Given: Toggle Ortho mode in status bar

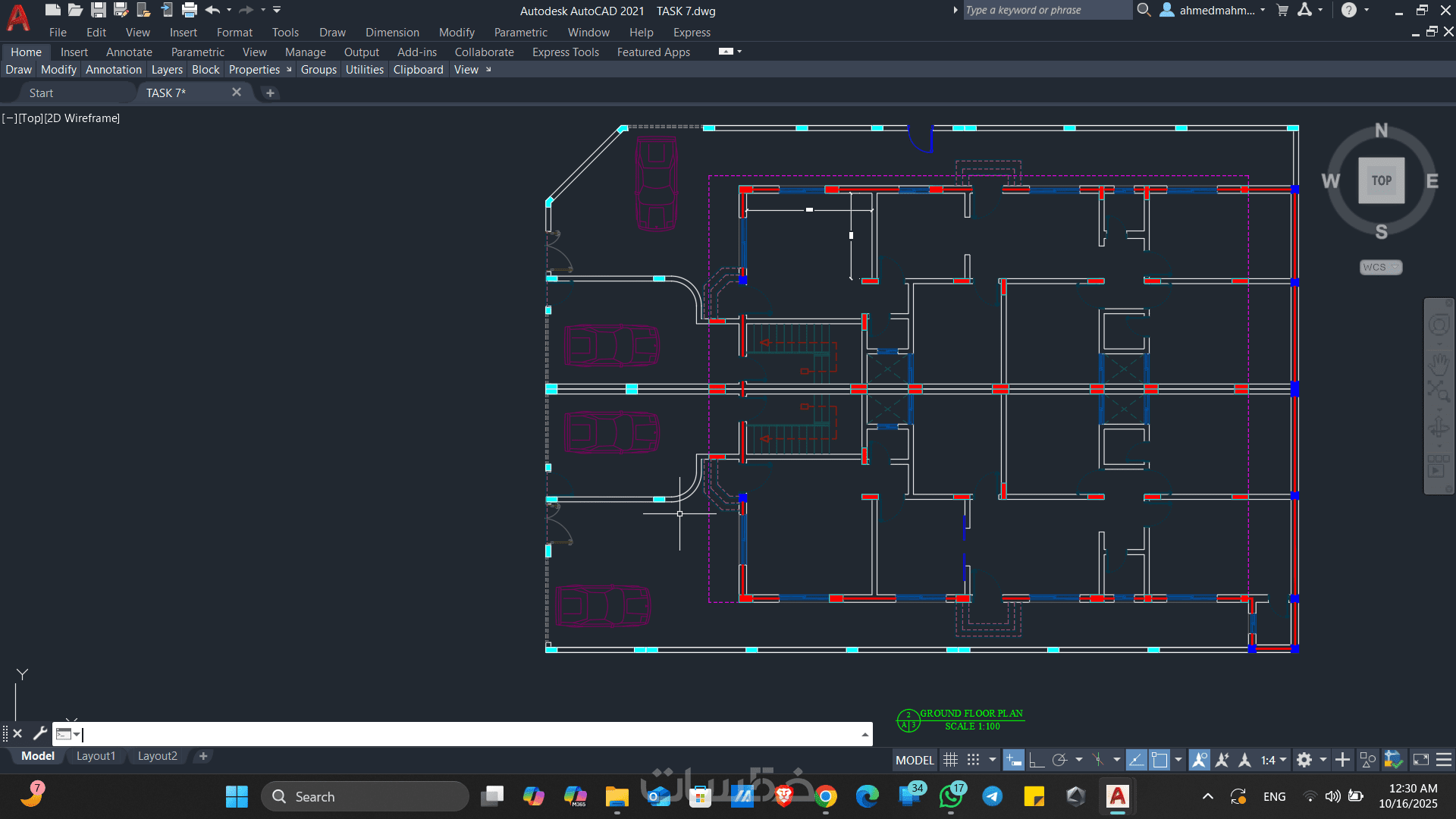Looking at the screenshot, I should 1037,760.
